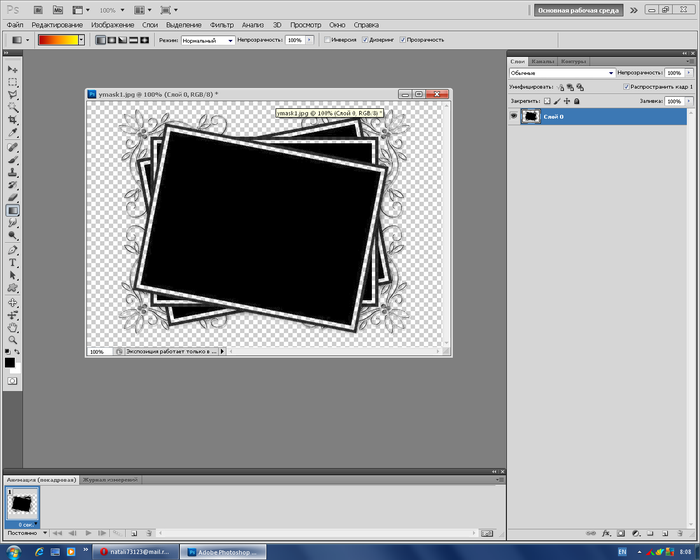Open the layer blend mode dropdown
700x560 pixels.
click(x=562, y=73)
